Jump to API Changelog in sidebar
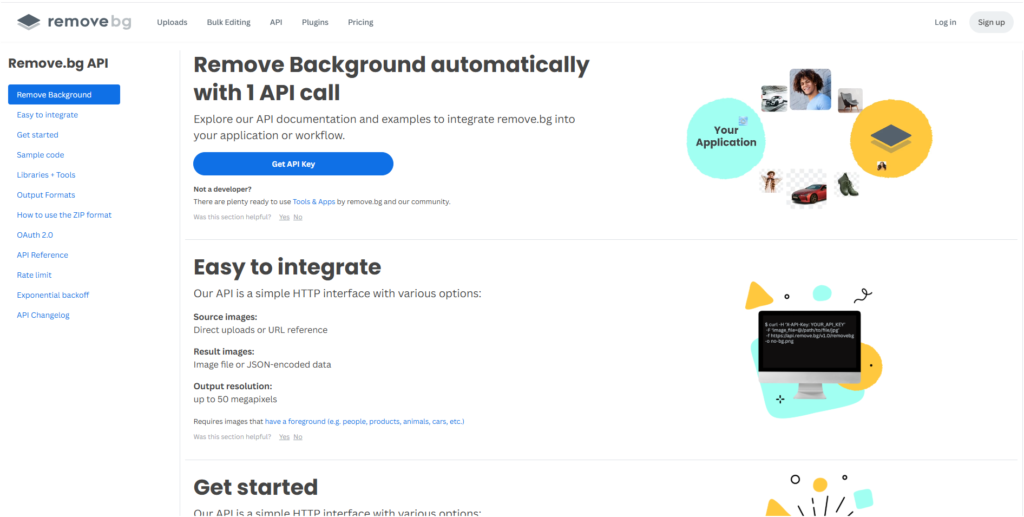This screenshot has width=1024, height=517. 43,315
